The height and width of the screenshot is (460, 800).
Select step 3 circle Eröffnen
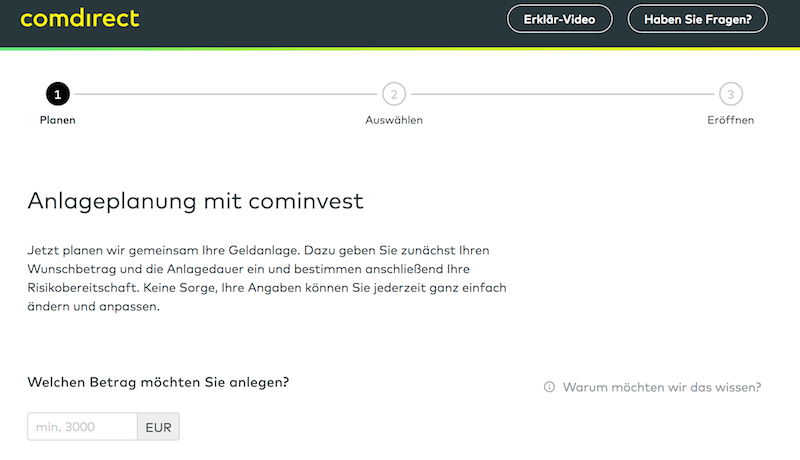[731, 94]
